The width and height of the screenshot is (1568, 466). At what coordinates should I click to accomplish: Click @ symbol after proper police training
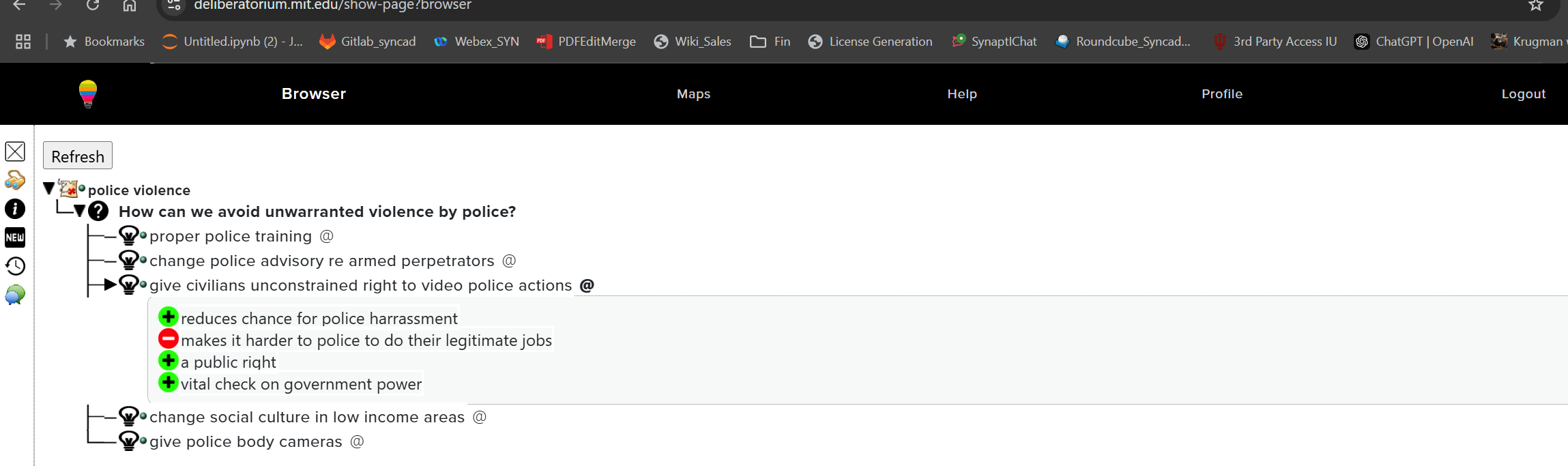(327, 236)
